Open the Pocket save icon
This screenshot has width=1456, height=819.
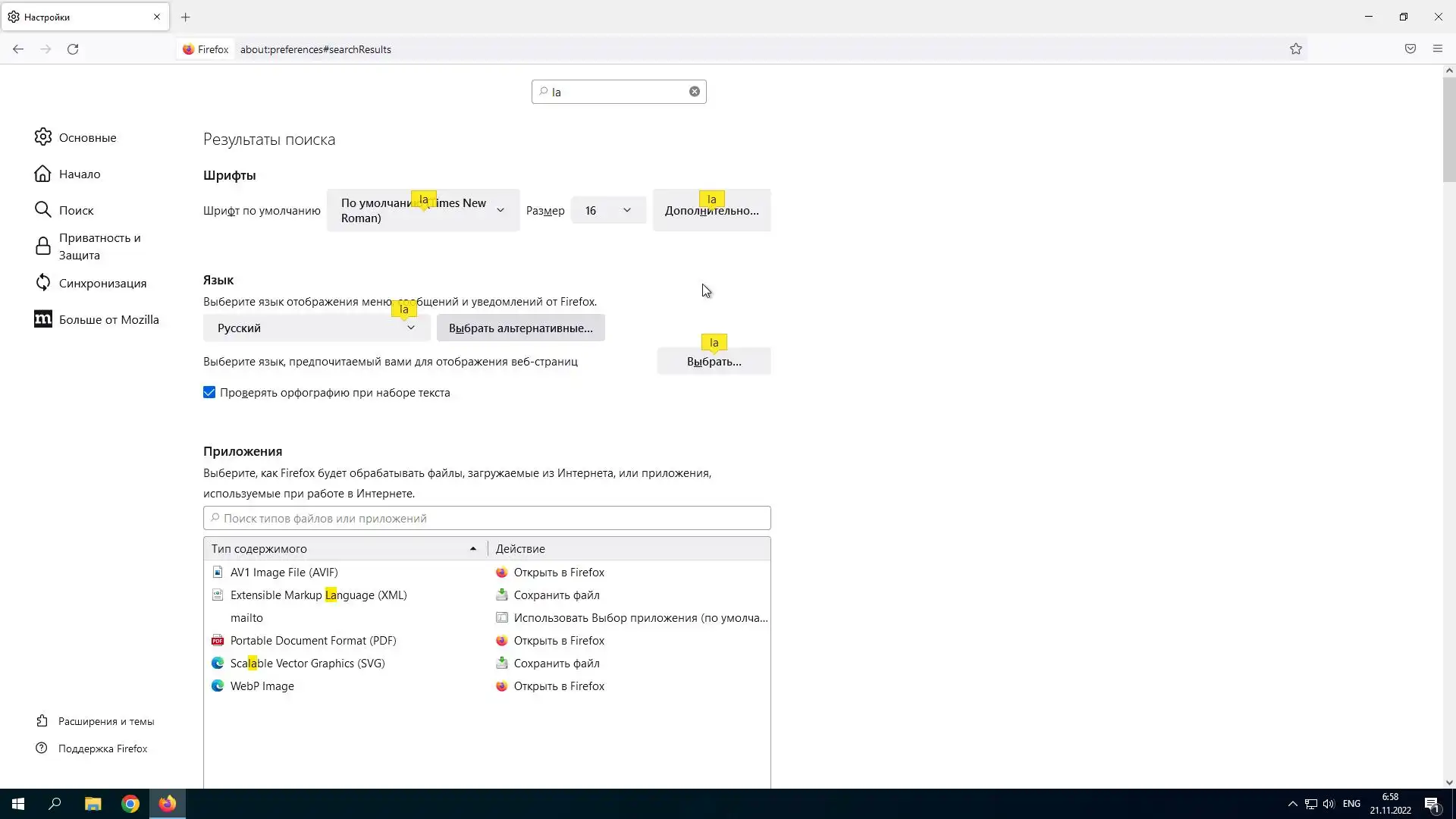point(1410,49)
